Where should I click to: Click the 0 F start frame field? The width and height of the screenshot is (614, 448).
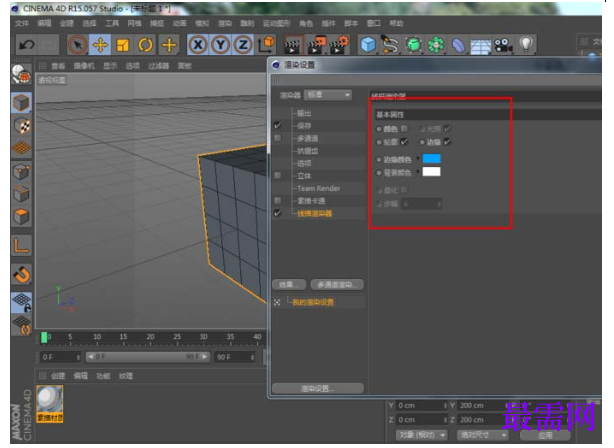tap(61, 358)
